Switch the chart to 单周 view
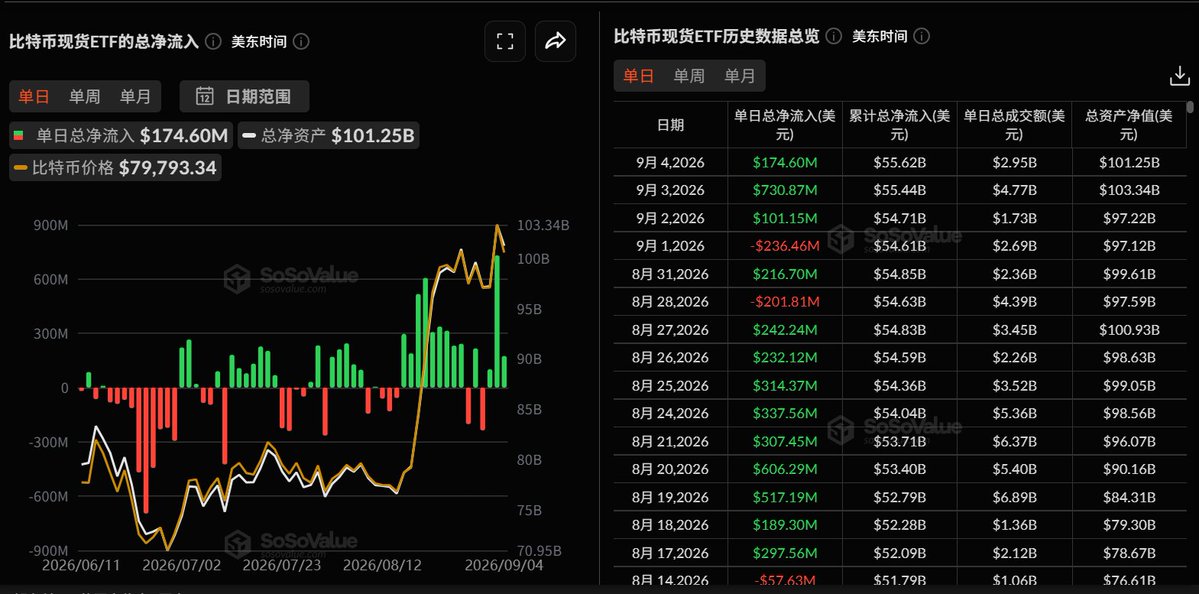The image size is (1199, 594). point(84,96)
